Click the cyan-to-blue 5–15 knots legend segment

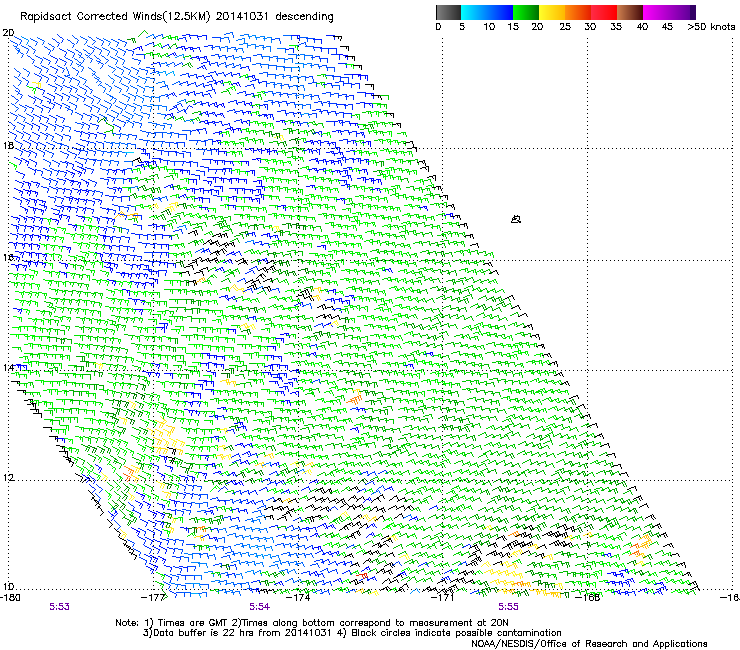(x=487, y=12)
